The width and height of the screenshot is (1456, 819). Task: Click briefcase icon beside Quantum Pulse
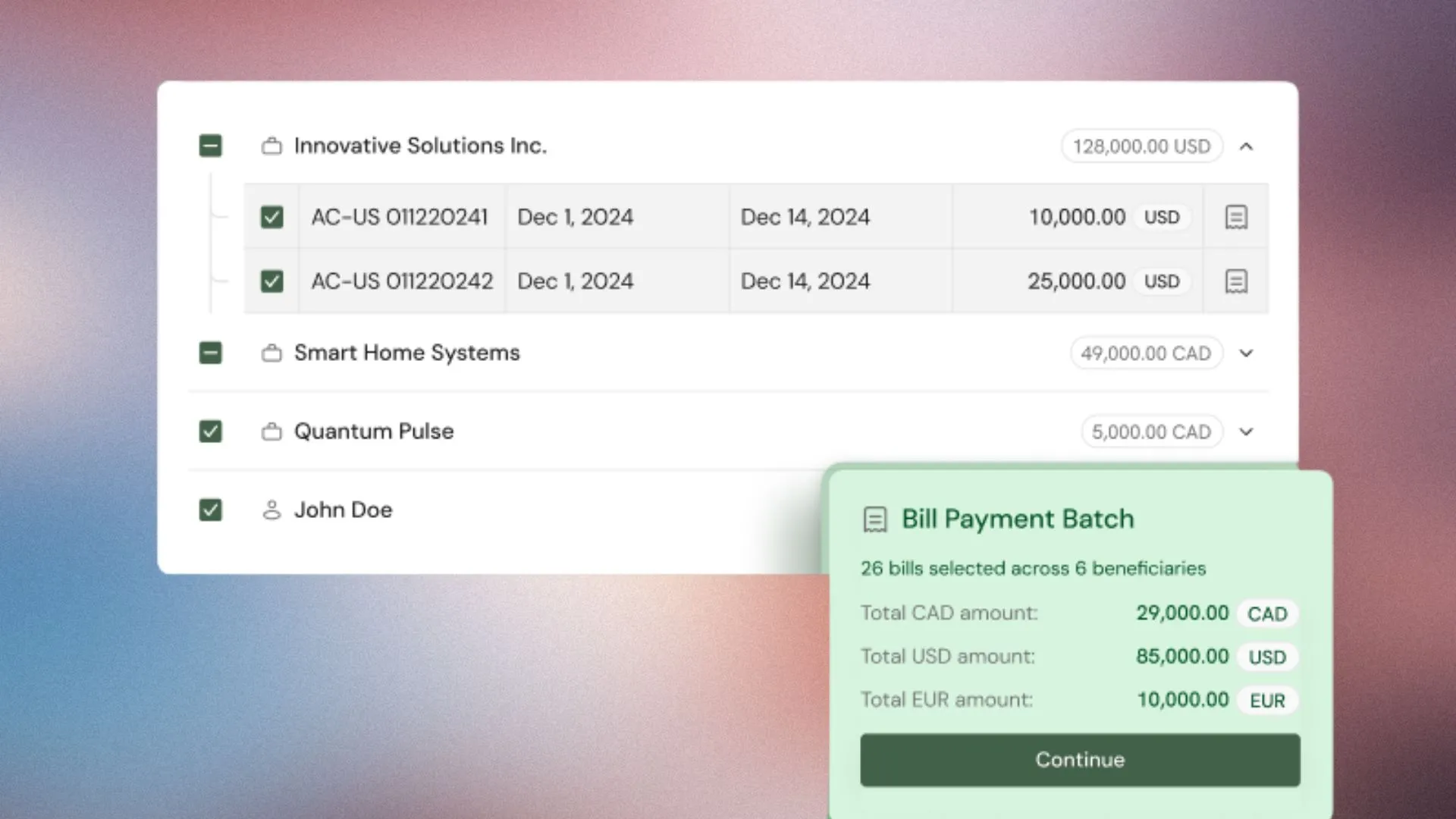[x=271, y=431]
